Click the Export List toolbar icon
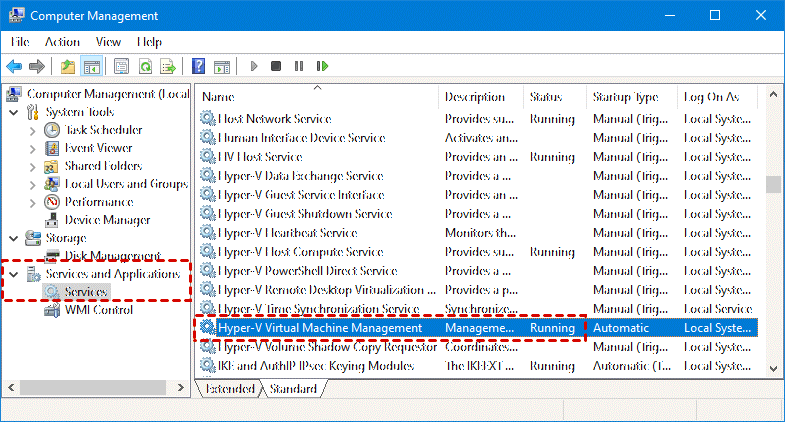Viewport: 785px width, 422px height. (x=168, y=66)
